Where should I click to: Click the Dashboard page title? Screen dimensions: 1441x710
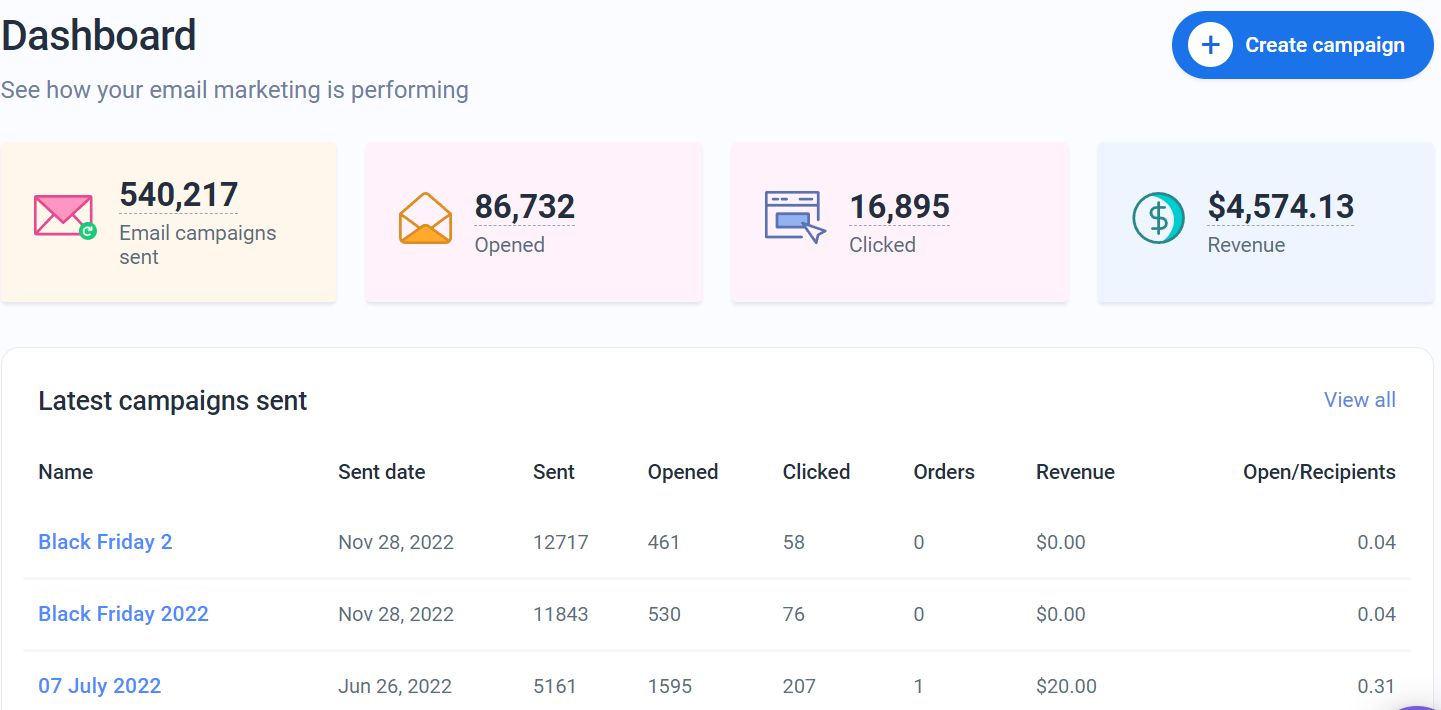pyautogui.click(x=99, y=36)
